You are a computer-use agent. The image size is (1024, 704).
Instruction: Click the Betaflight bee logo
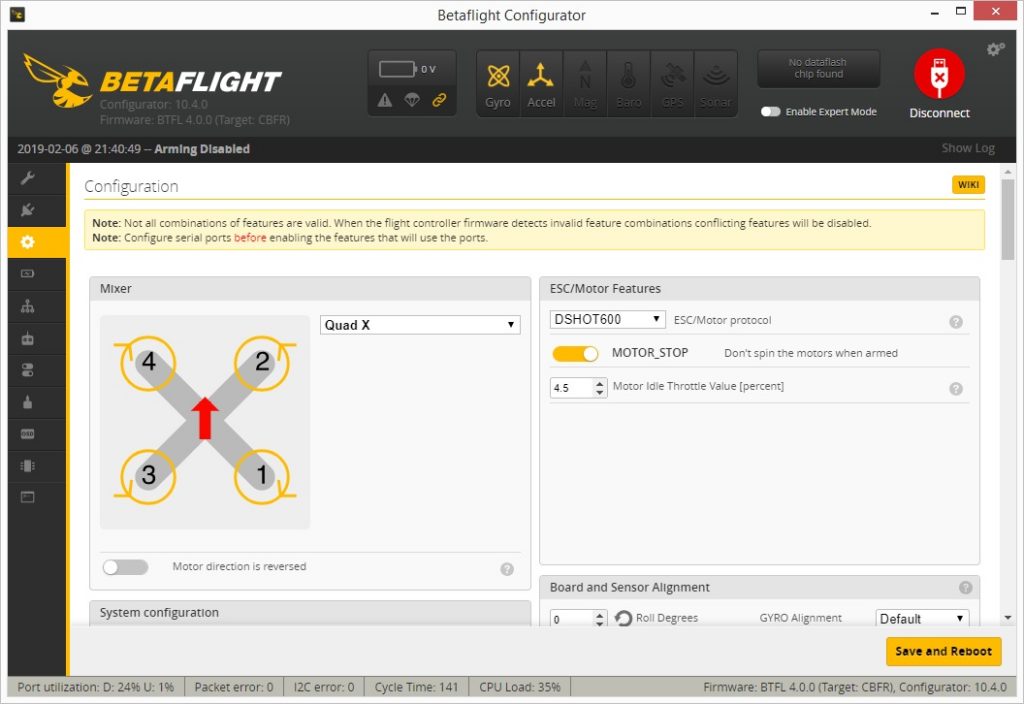click(x=57, y=81)
